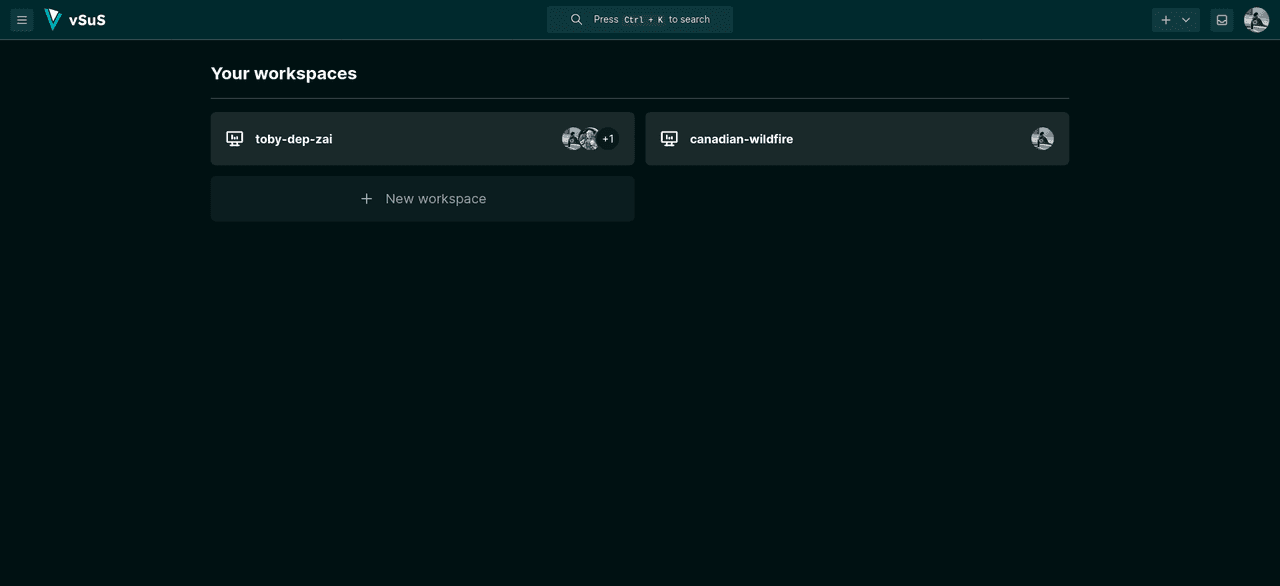
Task: Create a New workspace
Action: pyautogui.click(x=435, y=199)
